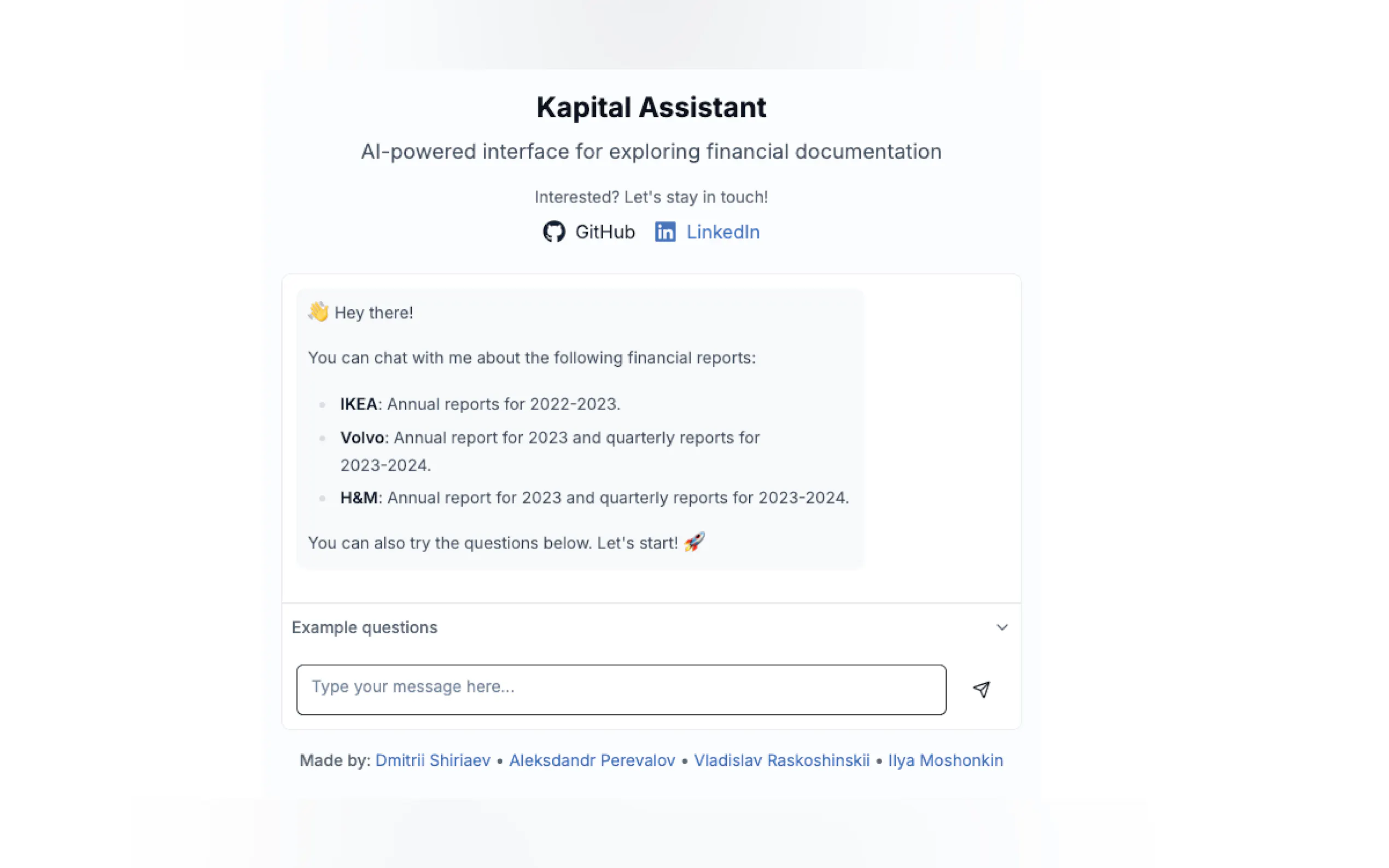Click the bold Volvo report entry
Screen dimensions: 1389x868
(362, 437)
